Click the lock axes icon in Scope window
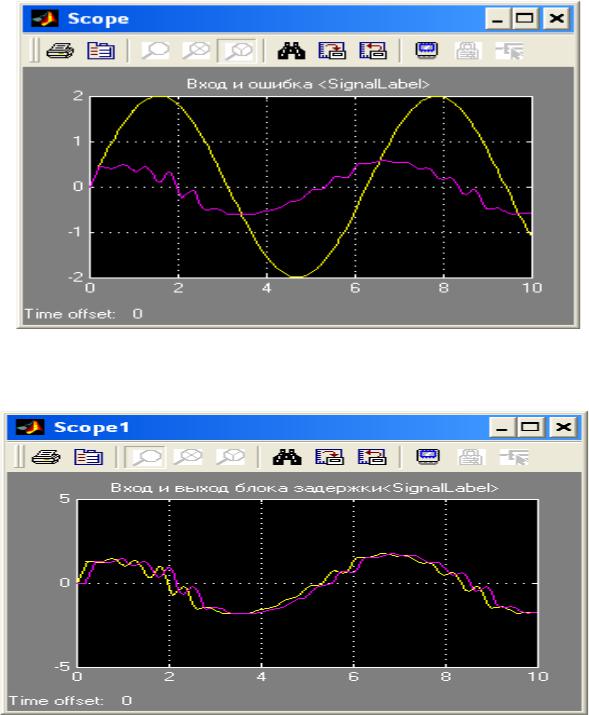 [x=468, y=51]
